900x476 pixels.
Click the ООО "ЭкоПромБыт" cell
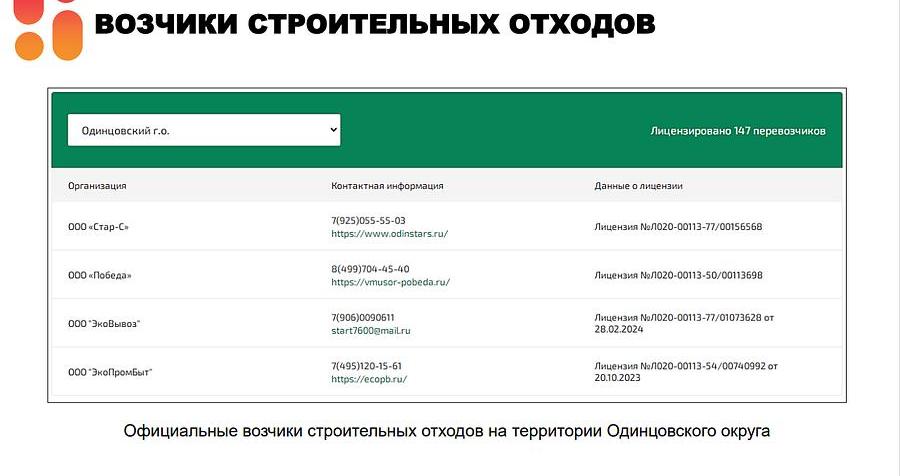click(x=110, y=372)
